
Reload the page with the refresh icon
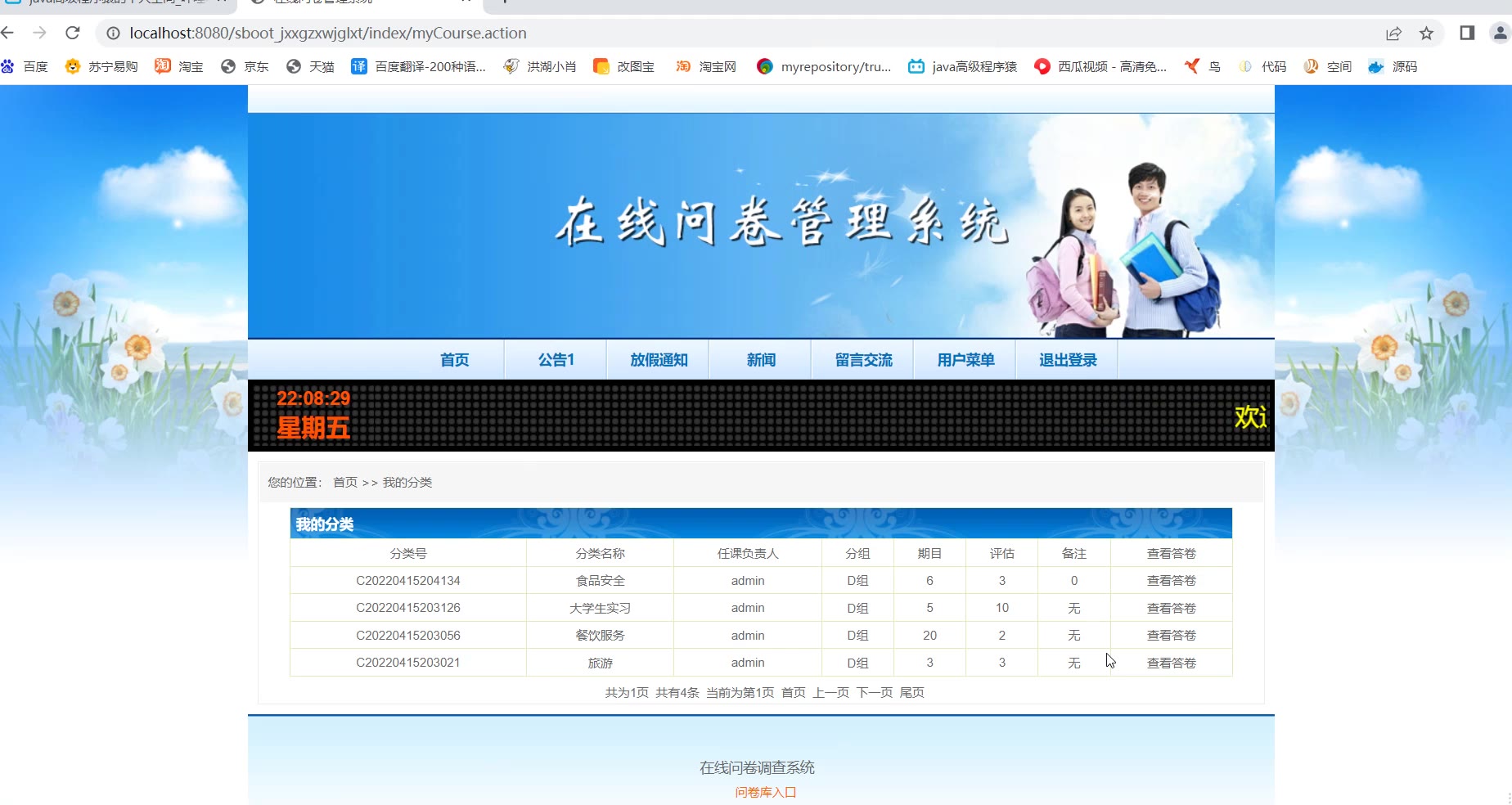(73, 33)
